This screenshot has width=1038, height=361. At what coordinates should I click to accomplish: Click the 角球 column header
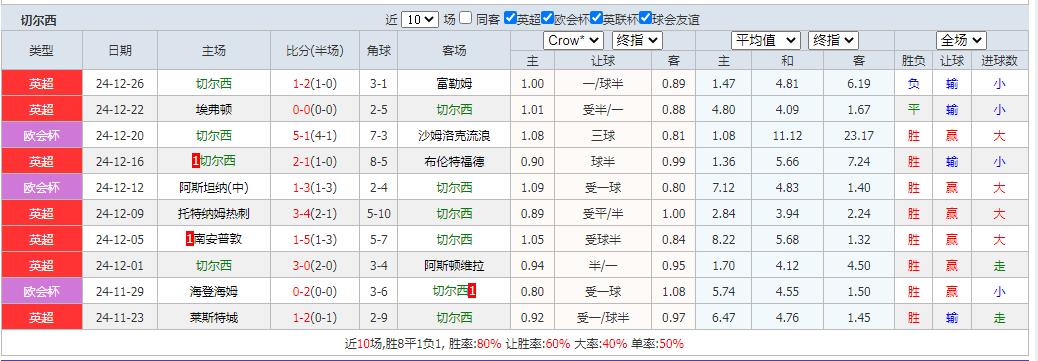point(378,50)
